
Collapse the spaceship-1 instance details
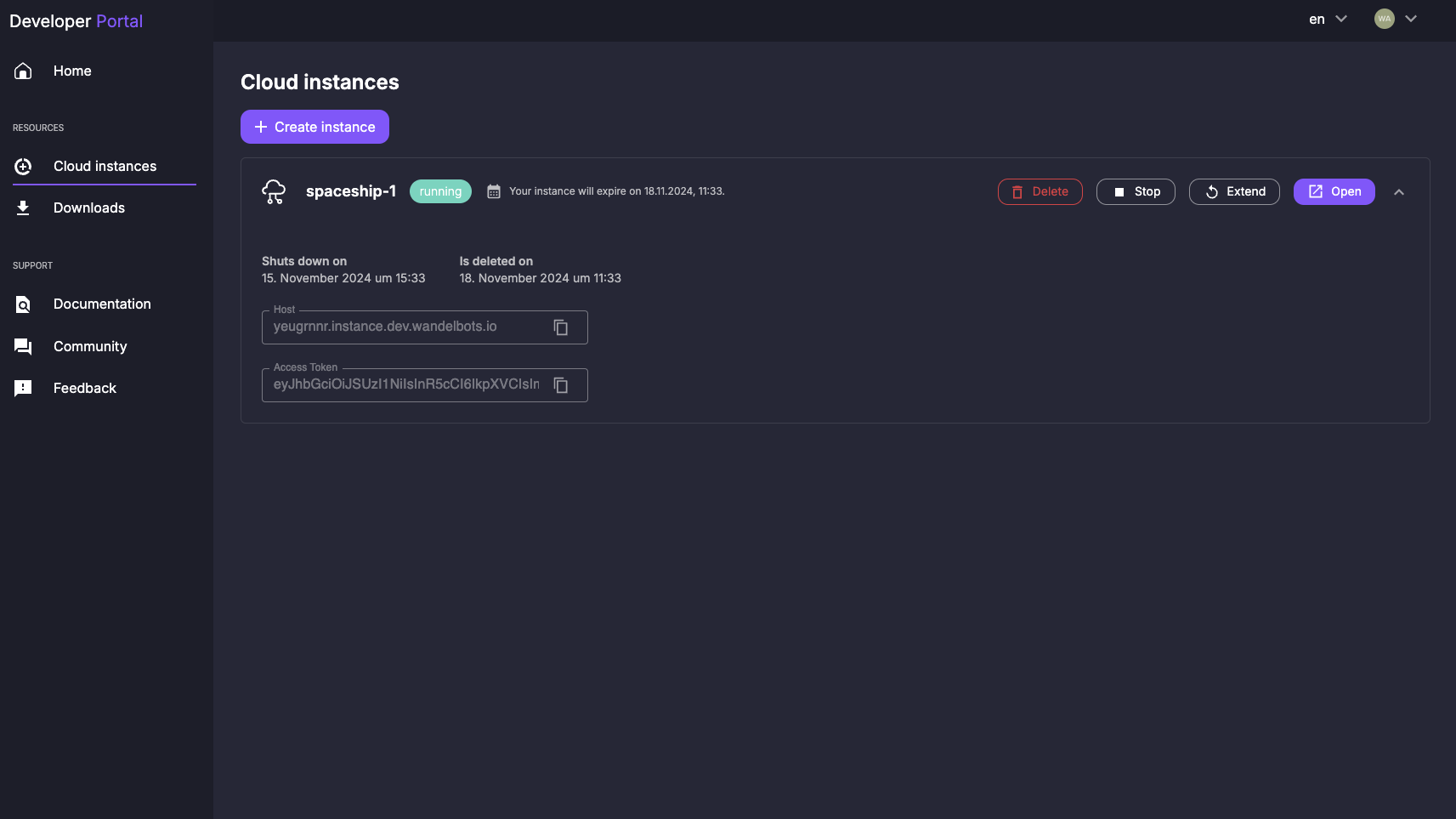(1398, 191)
